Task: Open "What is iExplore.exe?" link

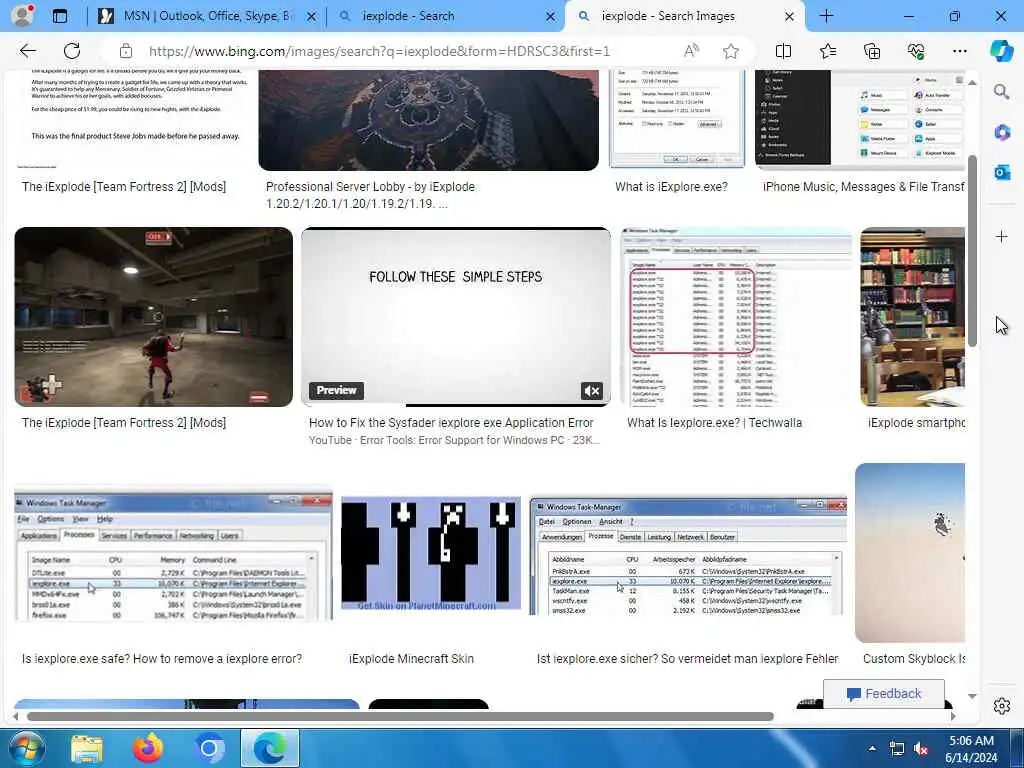Action: click(x=671, y=187)
